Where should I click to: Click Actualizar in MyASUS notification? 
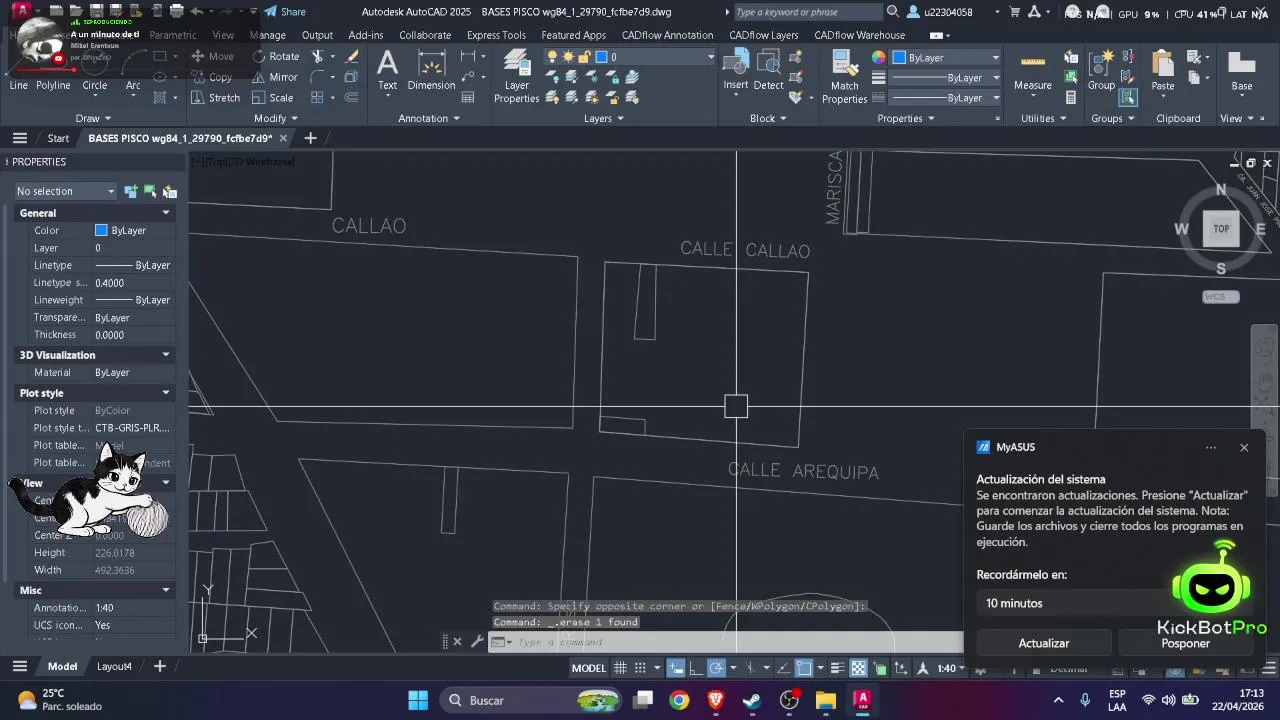pyautogui.click(x=1043, y=643)
